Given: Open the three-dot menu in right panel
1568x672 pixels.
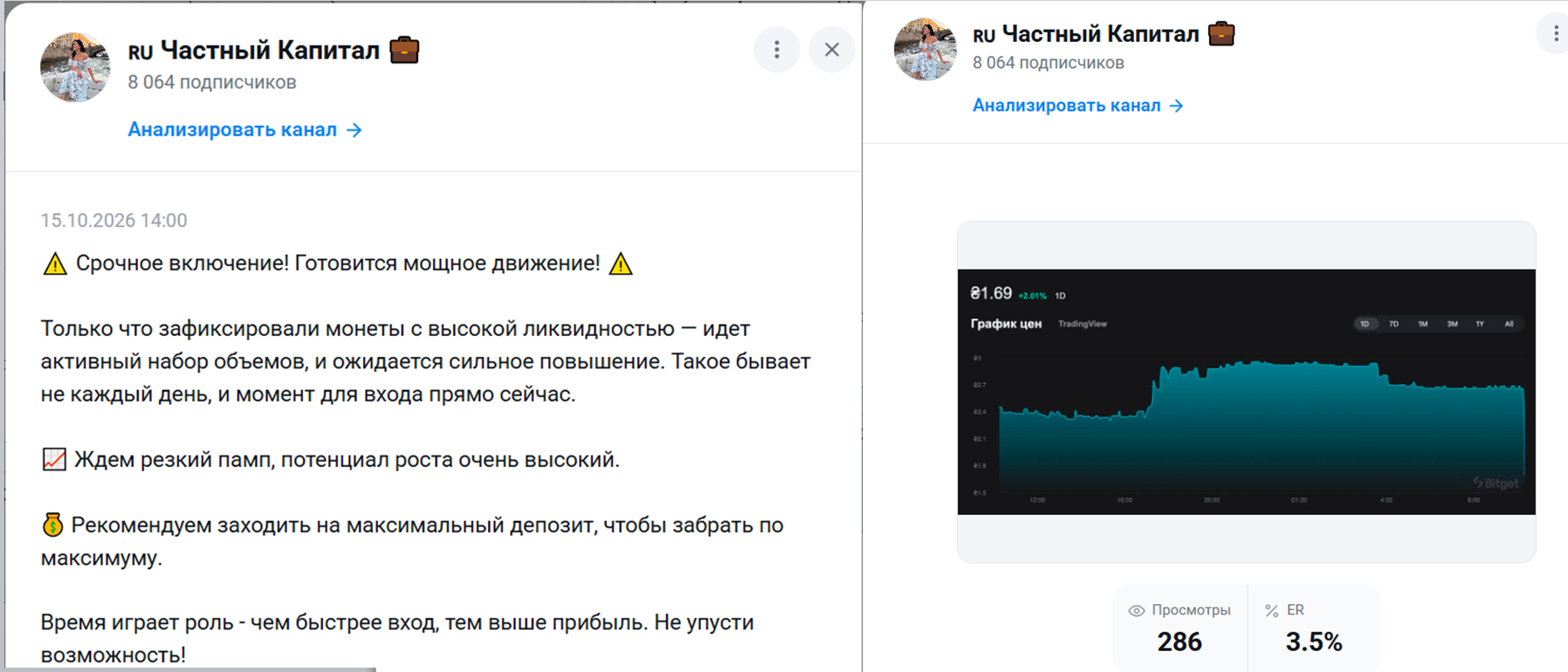Looking at the screenshot, I should click(x=1555, y=33).
